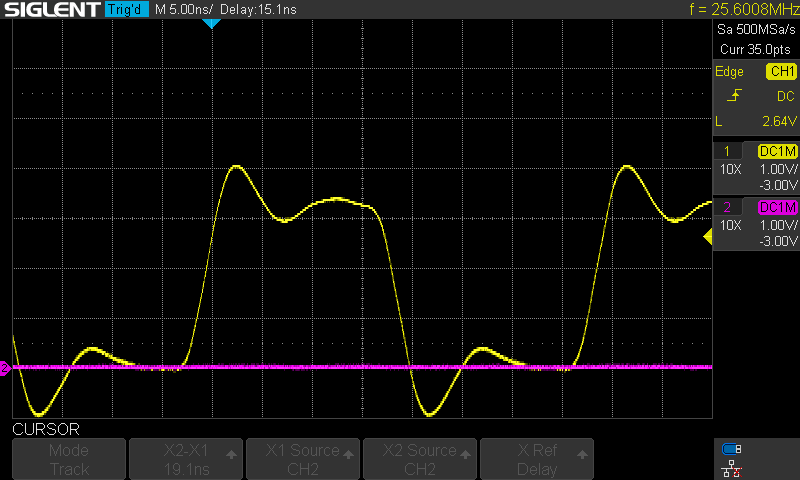Click the rising edge trigger slope icon
Viewport: 800px width, 480px height.
click(735, 96)
